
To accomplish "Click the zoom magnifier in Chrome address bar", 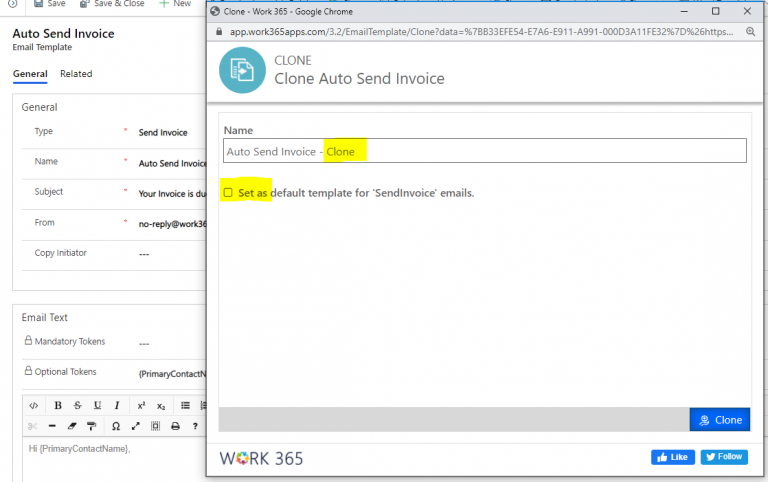I will click(750, 32).
